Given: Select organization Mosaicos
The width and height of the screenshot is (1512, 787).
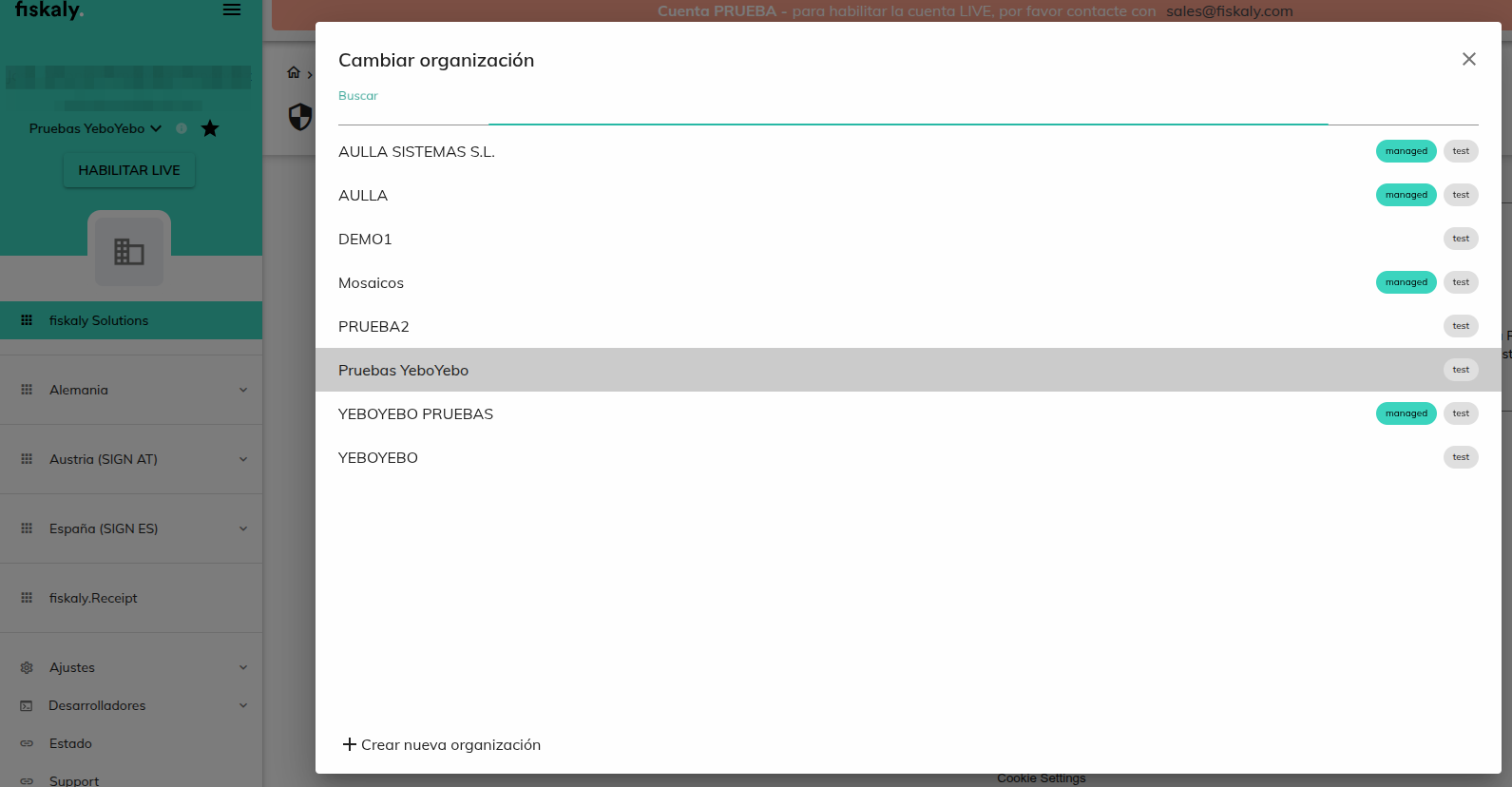Looking at the screenshot, I should [x=909, y=282].
